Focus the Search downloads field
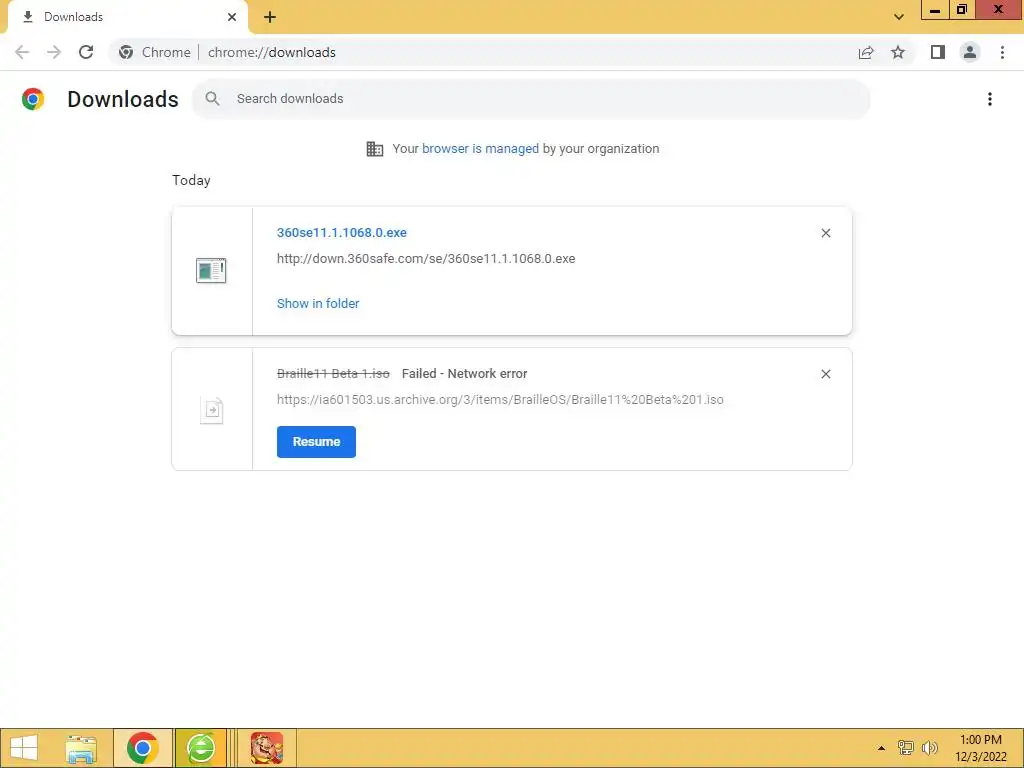 point(531,99)
